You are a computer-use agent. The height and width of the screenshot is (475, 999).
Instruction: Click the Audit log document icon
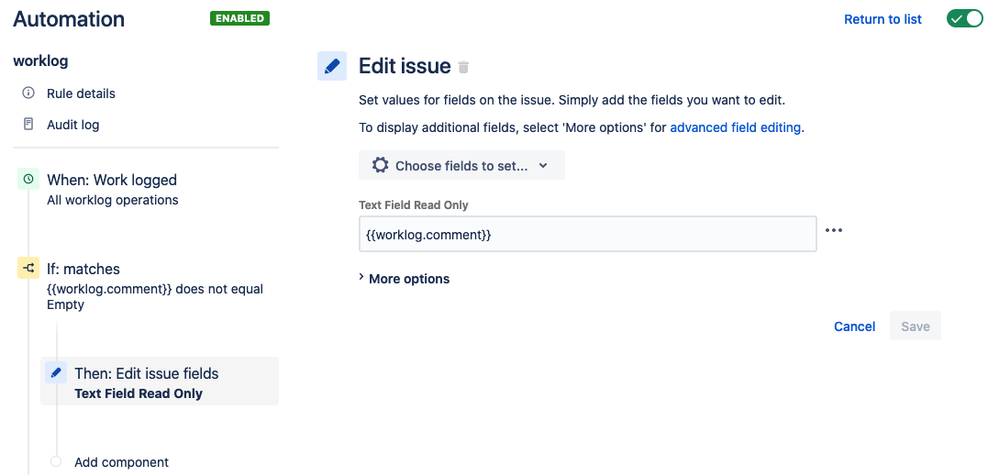click(28, 124)
